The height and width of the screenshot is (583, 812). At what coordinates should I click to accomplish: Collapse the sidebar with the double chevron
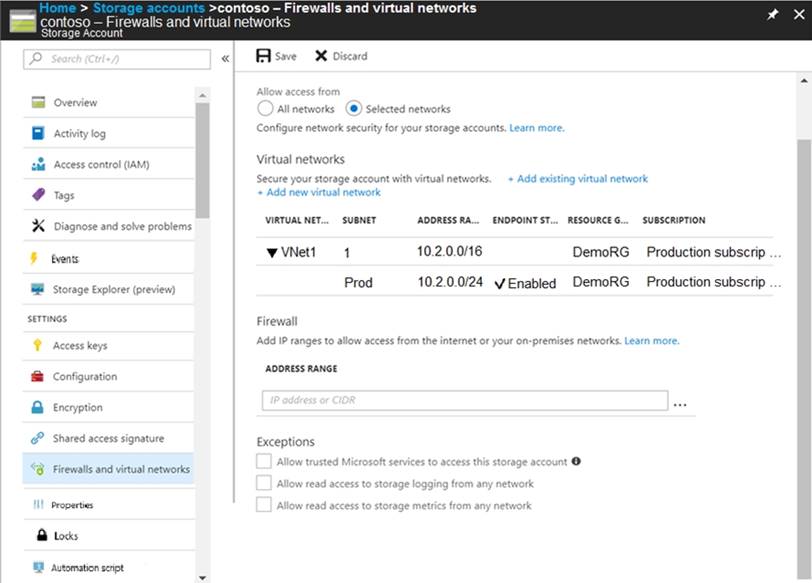click(x=225, y=59)
